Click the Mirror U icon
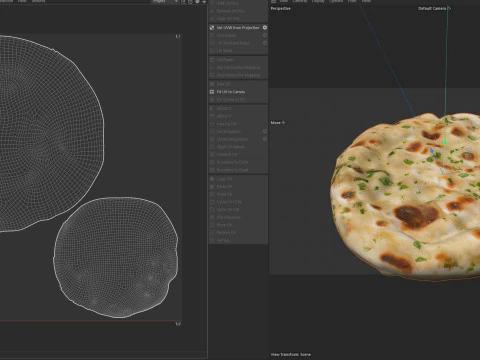The width and height of the screenshot is (480, 360). click(212, 109)
